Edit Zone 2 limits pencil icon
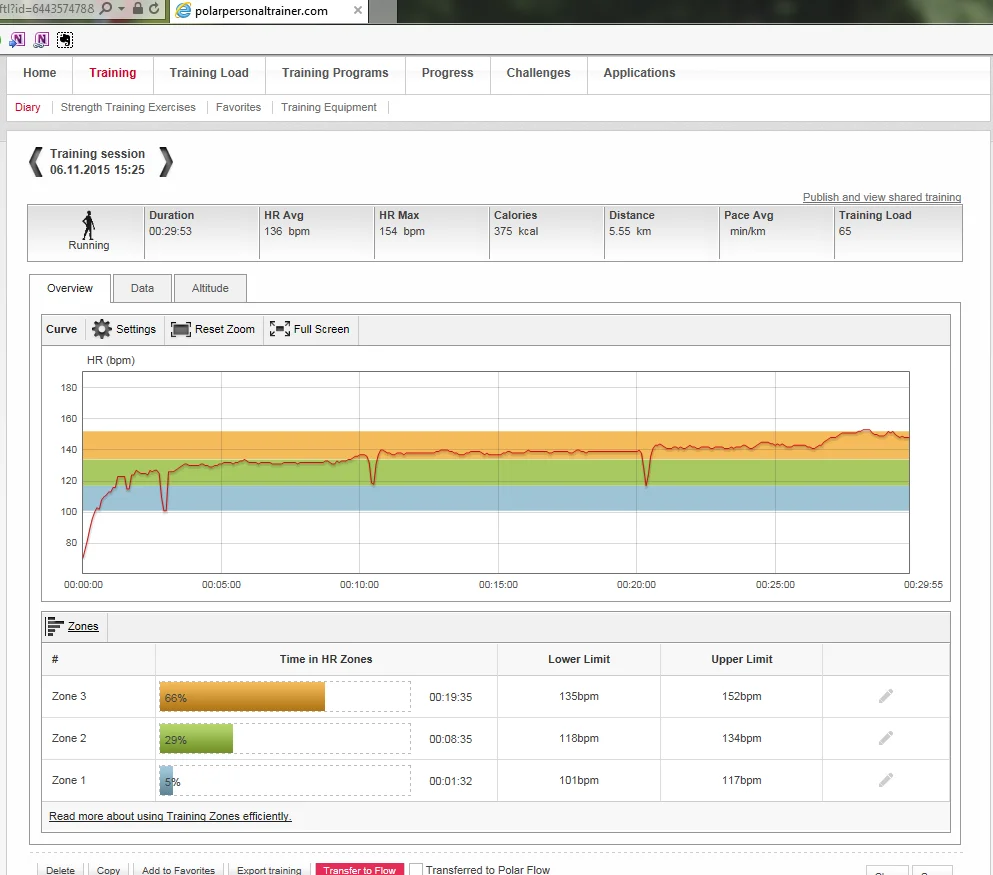Image resolution: width=993 pixels, height=875 pixels. click(885, 738)
